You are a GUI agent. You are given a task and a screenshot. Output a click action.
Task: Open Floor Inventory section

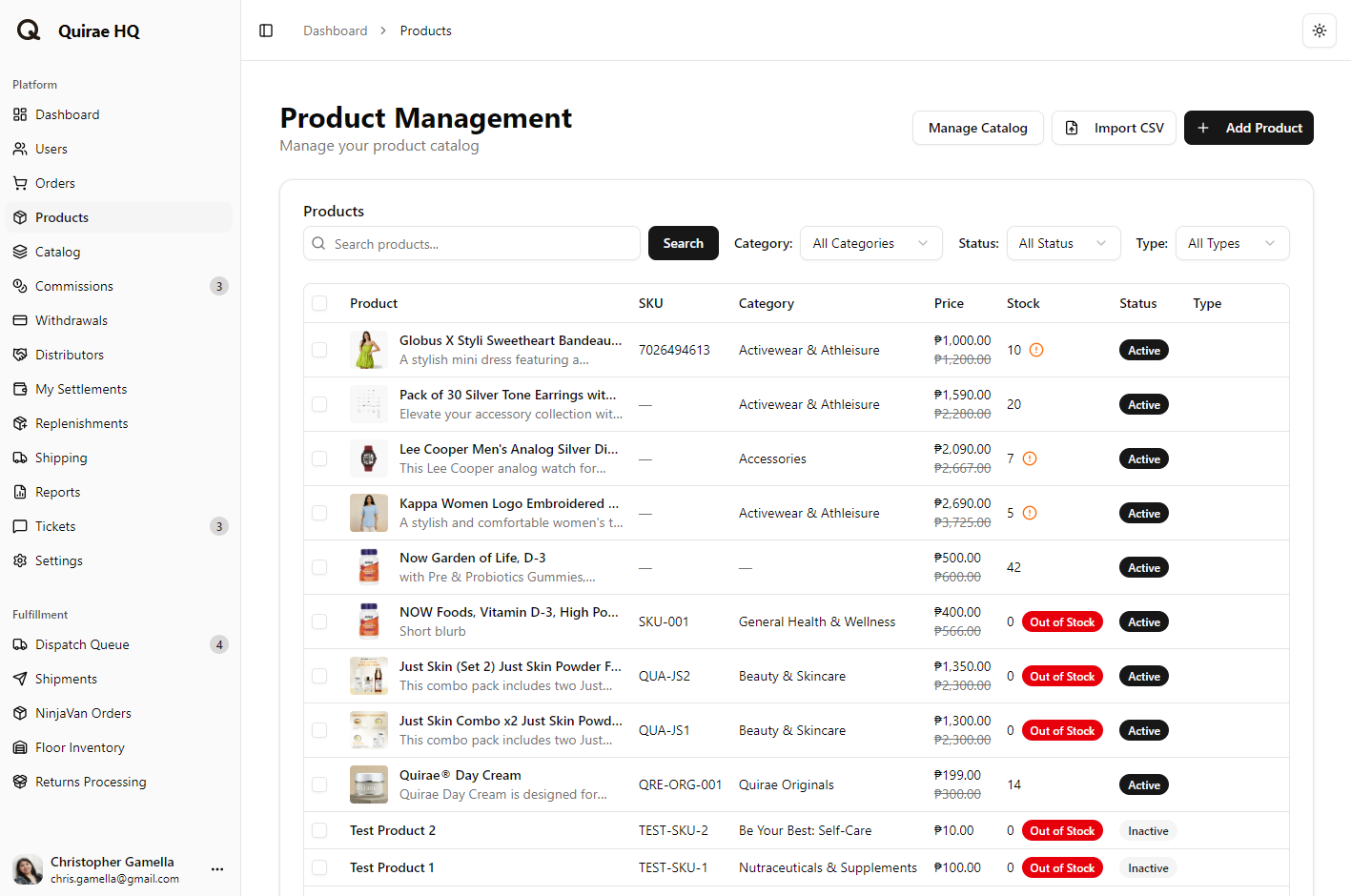point(119,747)
